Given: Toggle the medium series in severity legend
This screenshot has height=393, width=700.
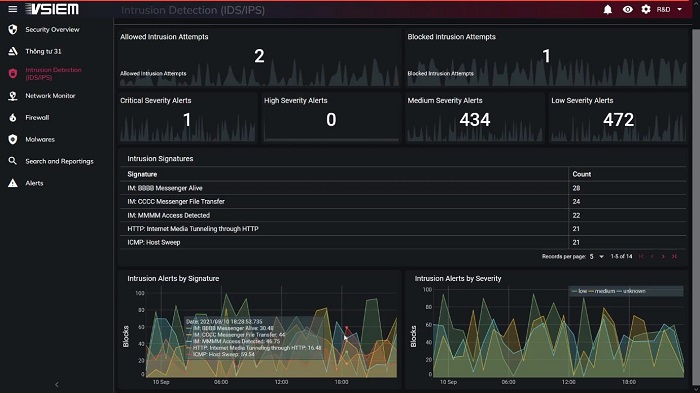Looking at the screenshot, I should click(x=602, y=291).
